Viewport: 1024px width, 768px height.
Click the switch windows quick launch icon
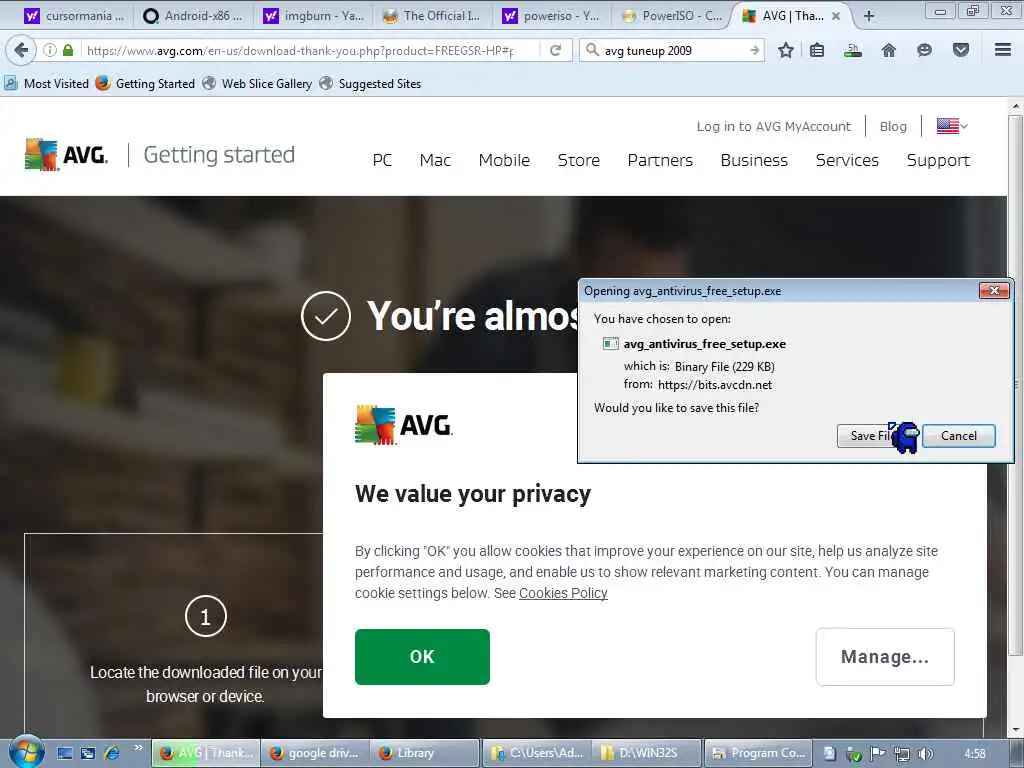(88, 753)
